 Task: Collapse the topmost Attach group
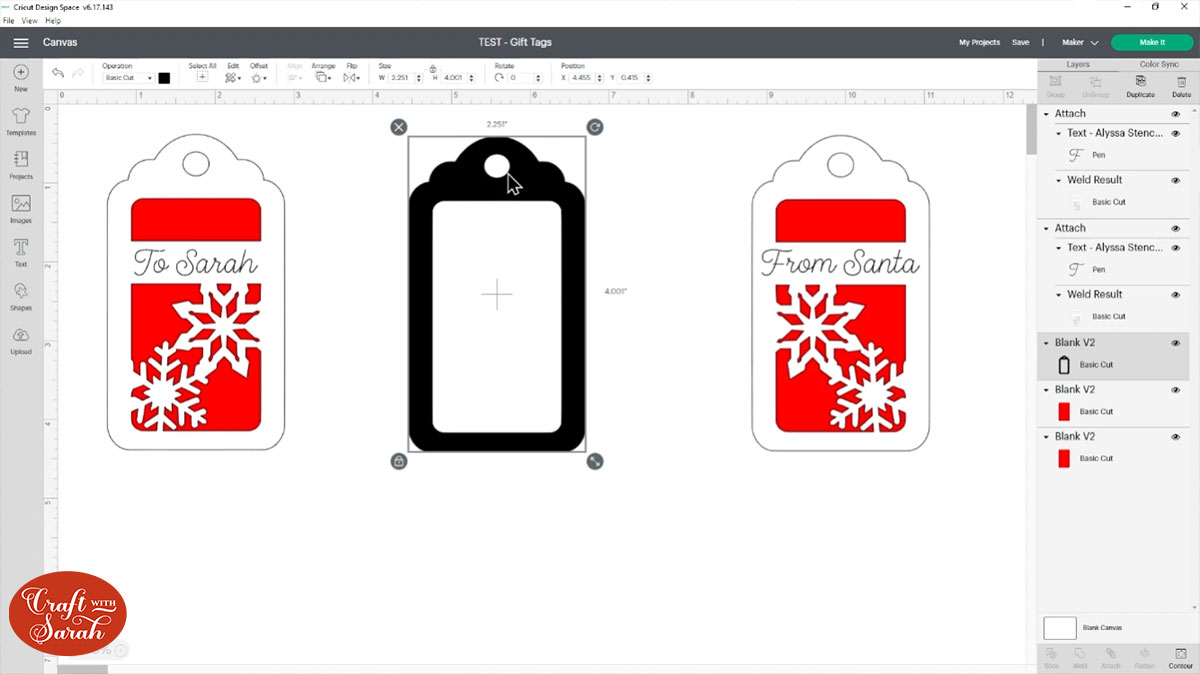pyautogui.click(x=1047, y=114)
